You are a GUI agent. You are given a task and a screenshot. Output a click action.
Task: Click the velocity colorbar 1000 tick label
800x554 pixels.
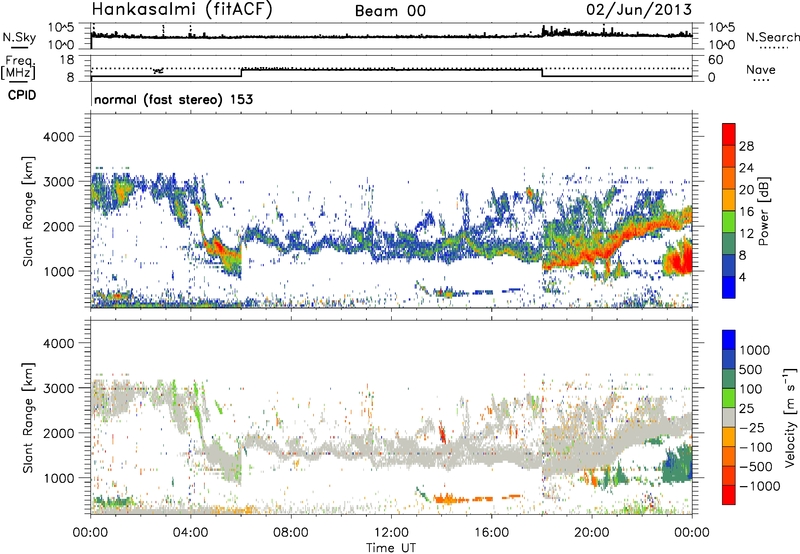pyautogui.click(x=754, y=350)
